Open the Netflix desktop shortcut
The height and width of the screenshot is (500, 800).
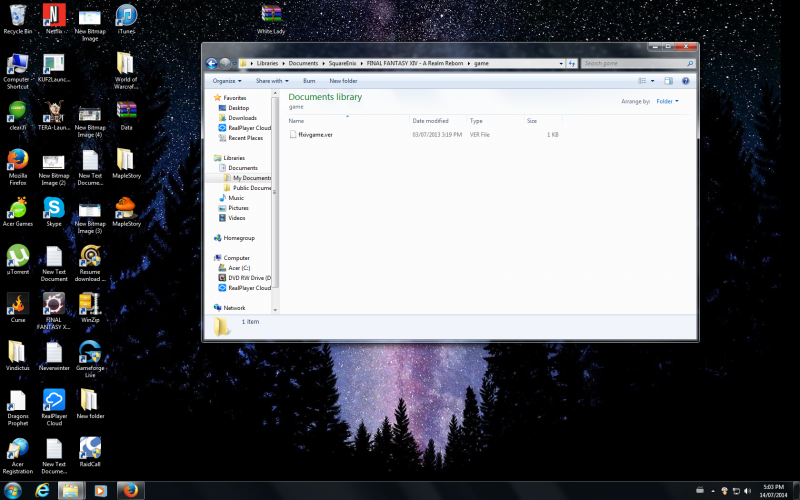pos(54,19)
